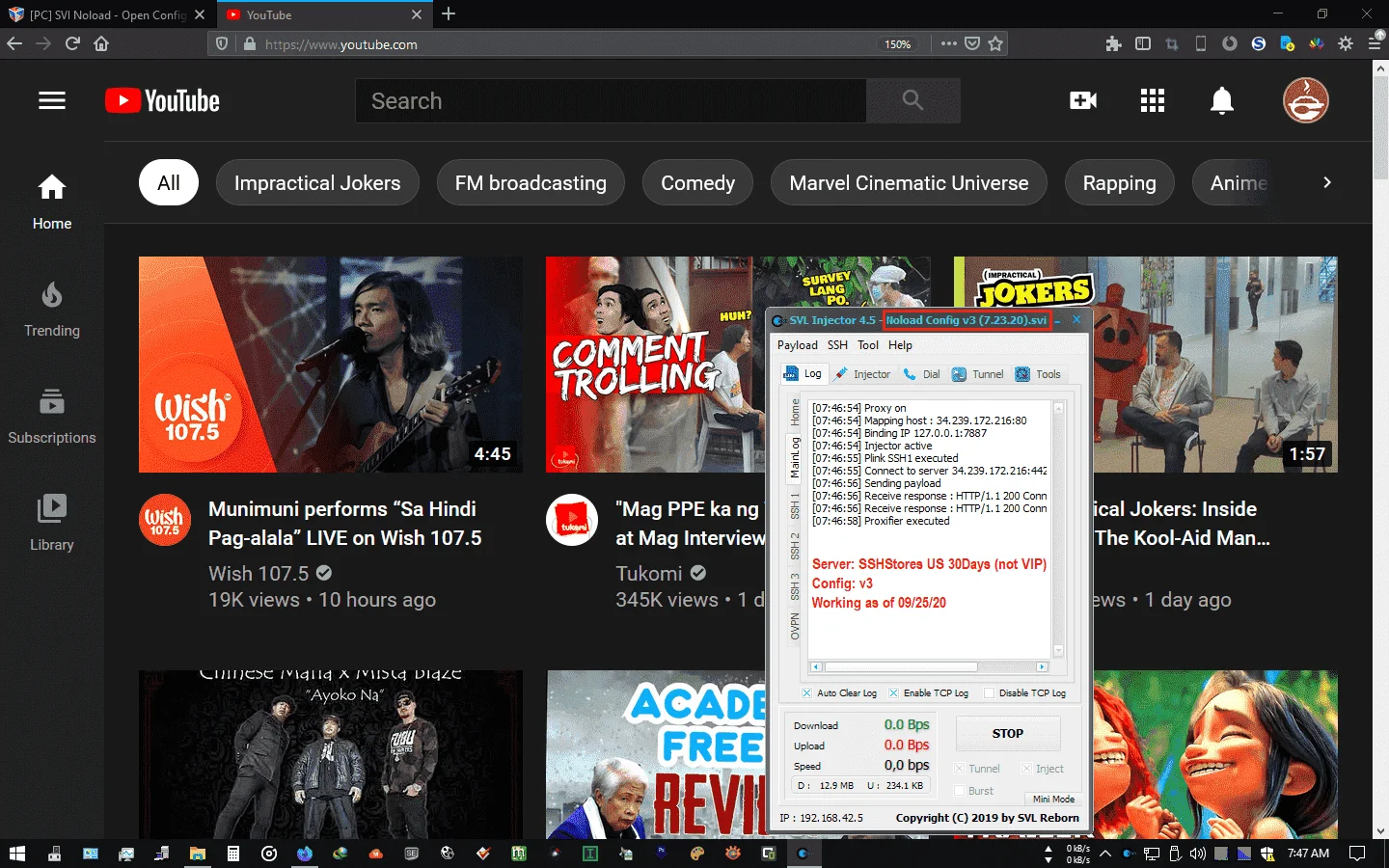Select the SSH 1 vertical log tab
Screen dimensions: 1389x868
(x=795, y=505)
